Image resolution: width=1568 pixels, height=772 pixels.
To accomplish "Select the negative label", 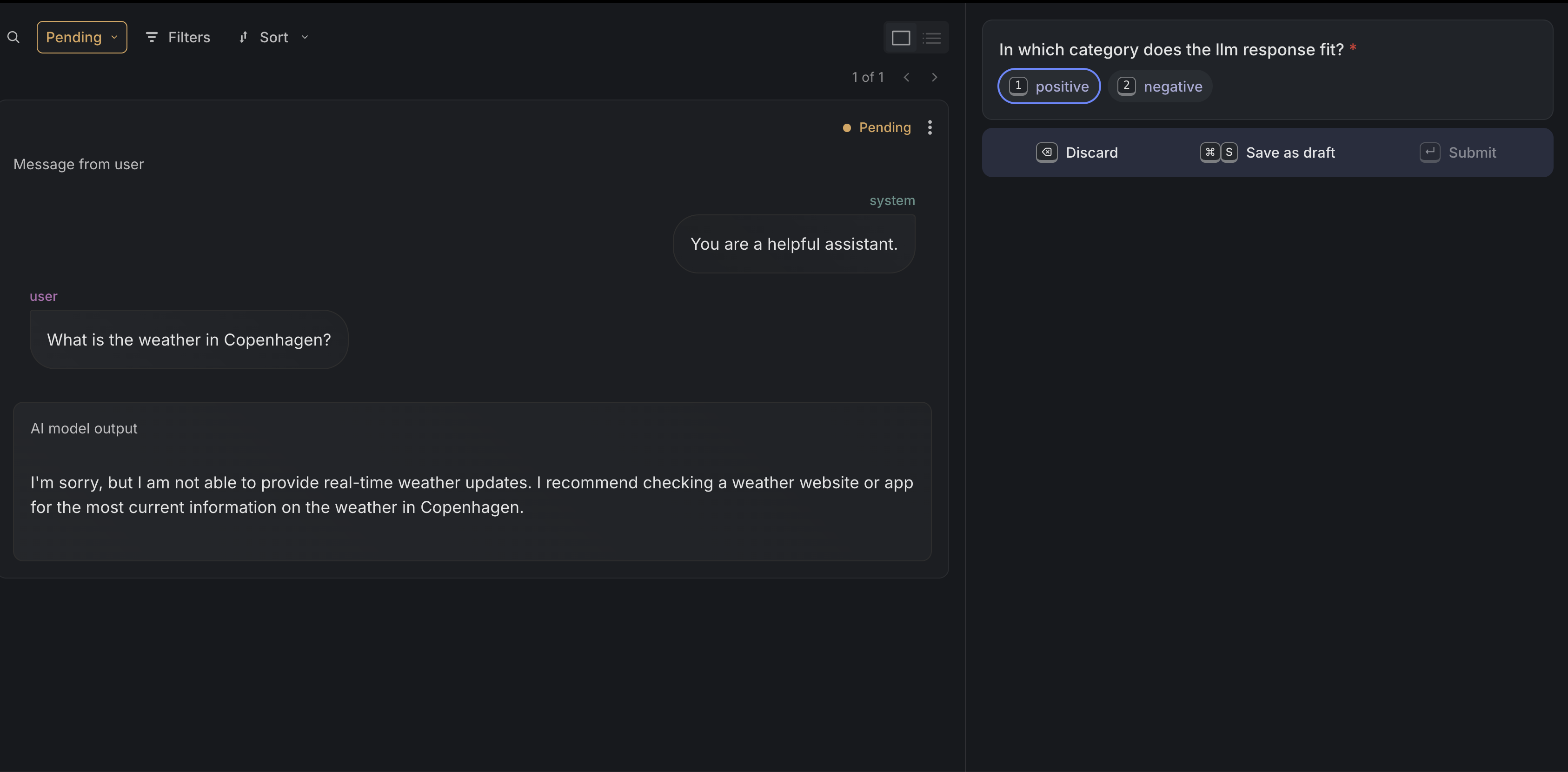I will pyautogui.click(x=1160, y=87).
